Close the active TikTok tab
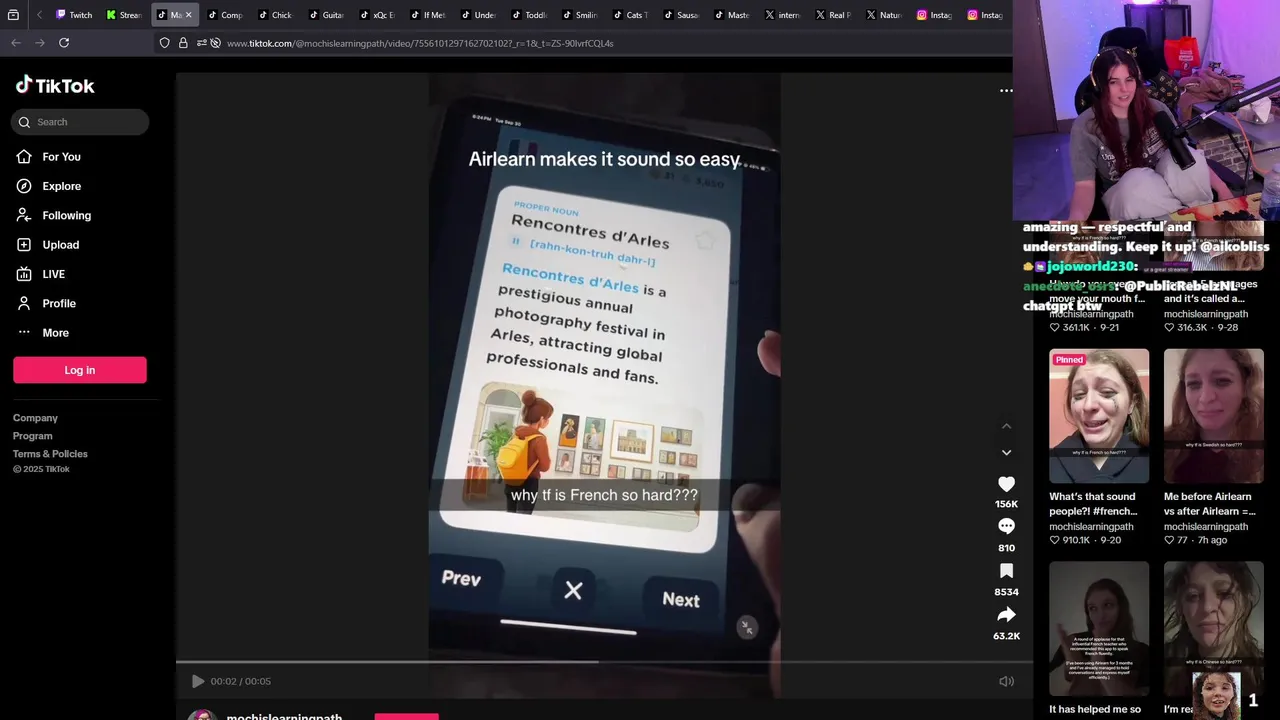The height and width of the screenshot is (720, 1280). pos(188,15)
